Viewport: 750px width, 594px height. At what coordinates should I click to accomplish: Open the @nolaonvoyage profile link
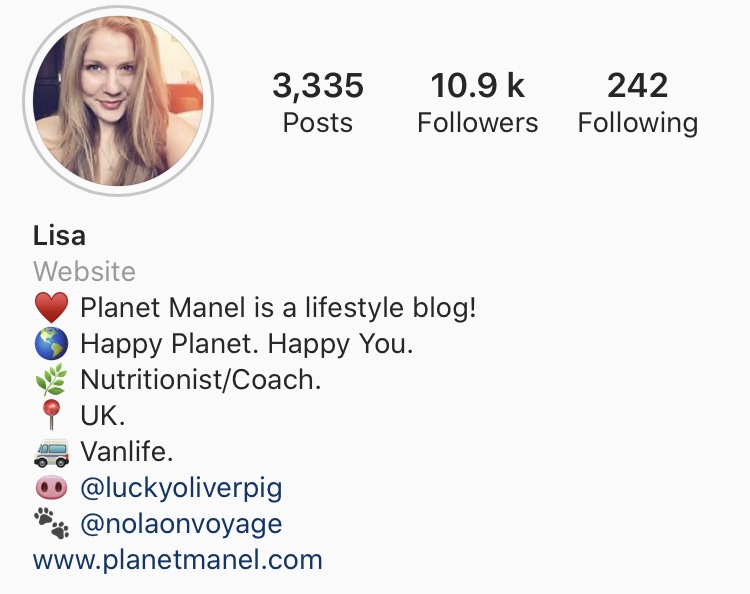tap(181, 524)
